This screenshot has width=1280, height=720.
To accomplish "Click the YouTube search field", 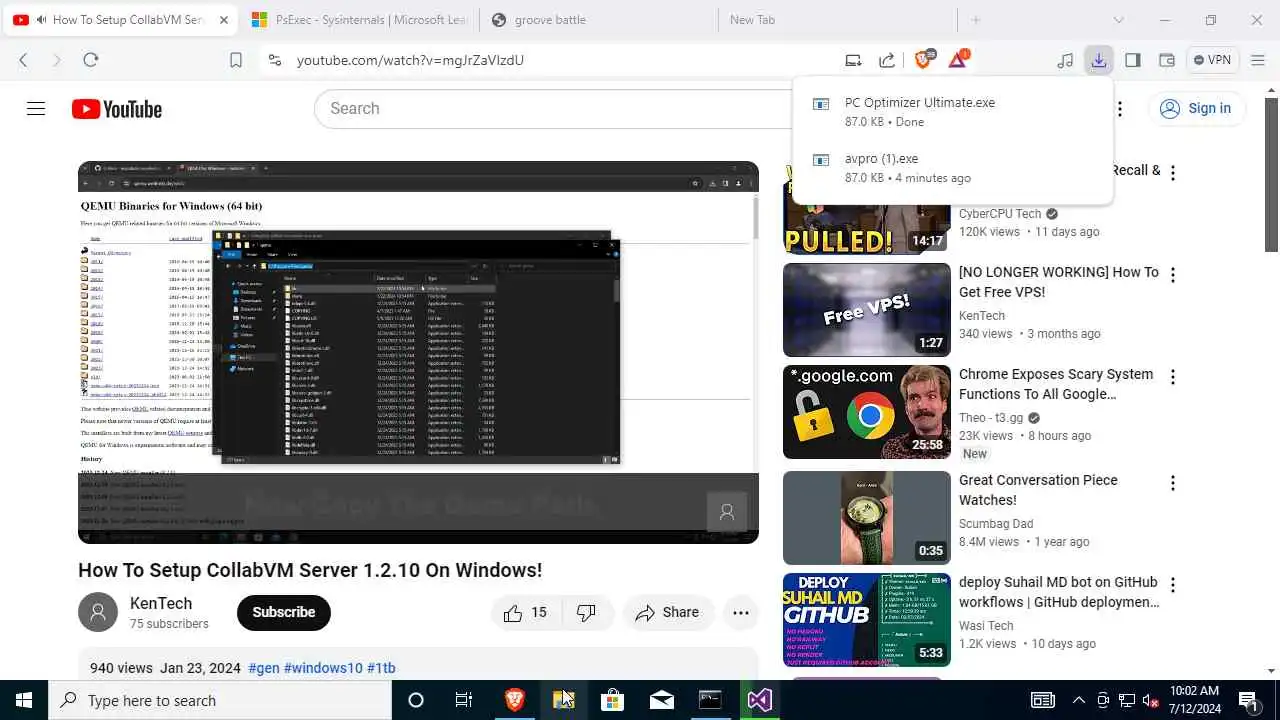I will click(x=560, y=109).
